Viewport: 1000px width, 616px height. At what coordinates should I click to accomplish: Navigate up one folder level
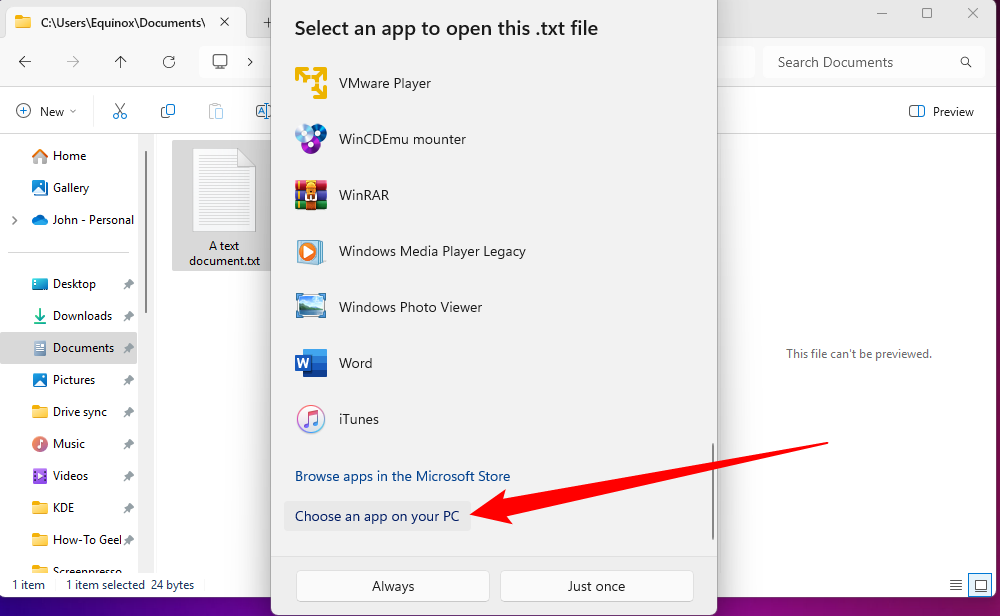pos(121,62)
